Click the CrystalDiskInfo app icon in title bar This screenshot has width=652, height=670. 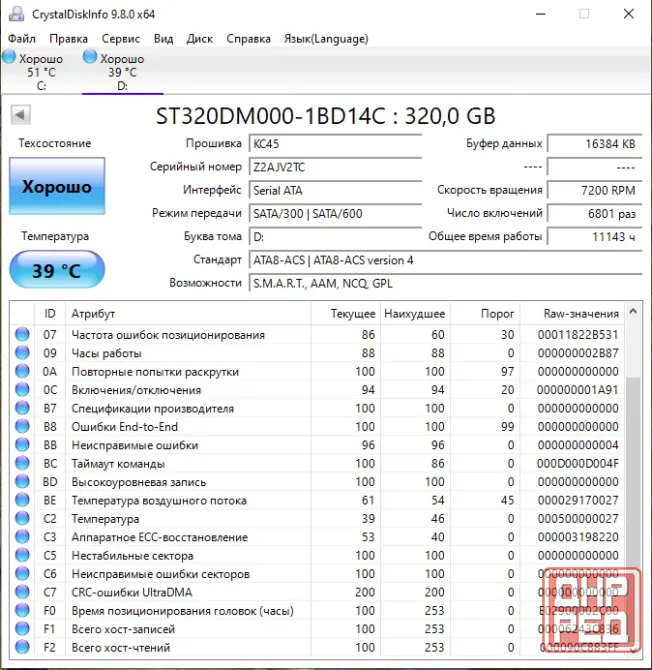click(x=17, y=14)
